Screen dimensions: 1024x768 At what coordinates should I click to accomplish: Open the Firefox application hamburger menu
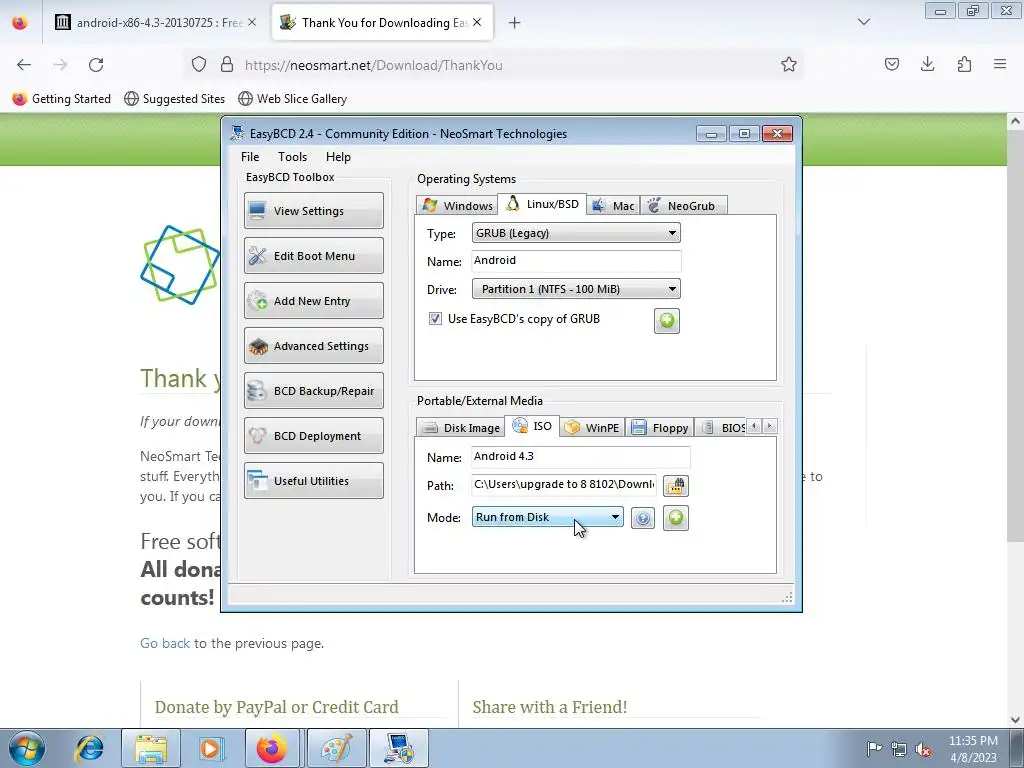coord(1000,64)
